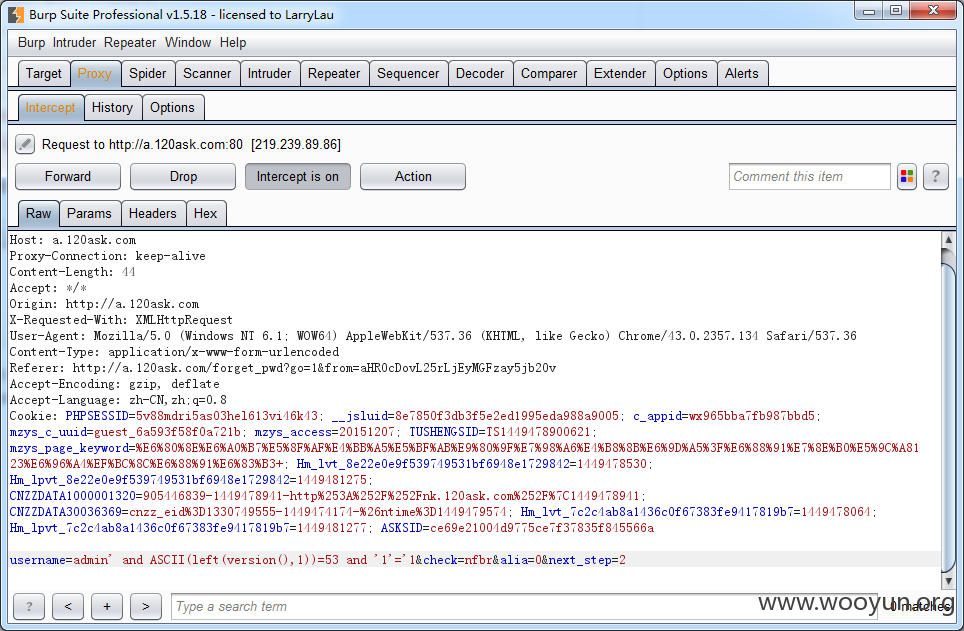Click the scrollbar up arrow in request pane
This screenshot has width=964, height=631.
948,239
